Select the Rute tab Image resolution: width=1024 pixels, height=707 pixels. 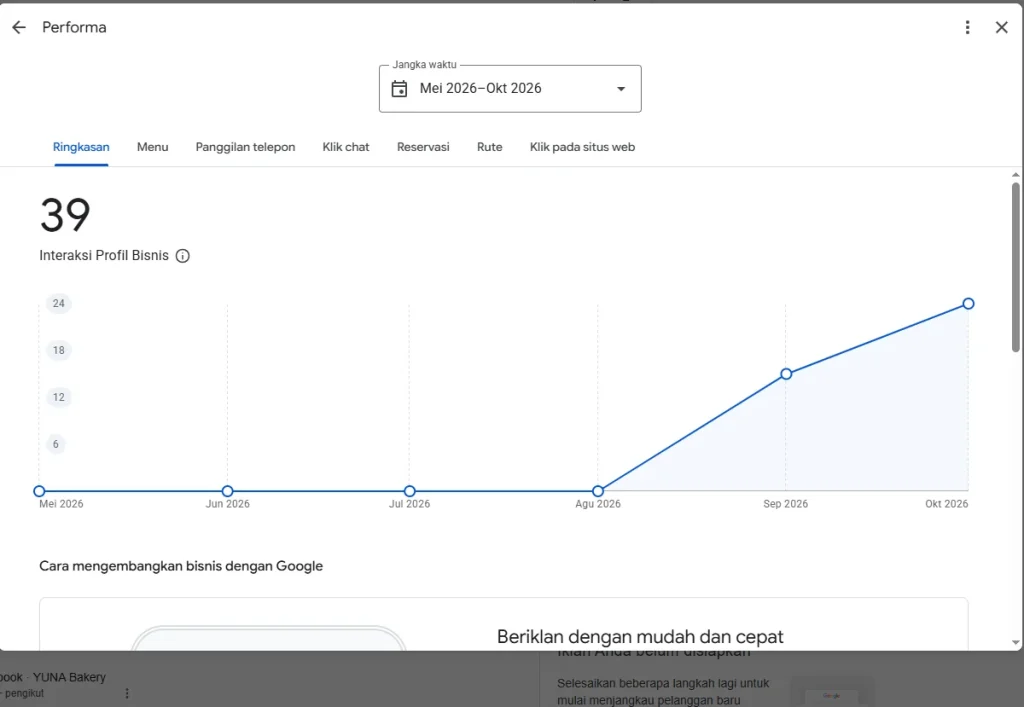[490, 148]
